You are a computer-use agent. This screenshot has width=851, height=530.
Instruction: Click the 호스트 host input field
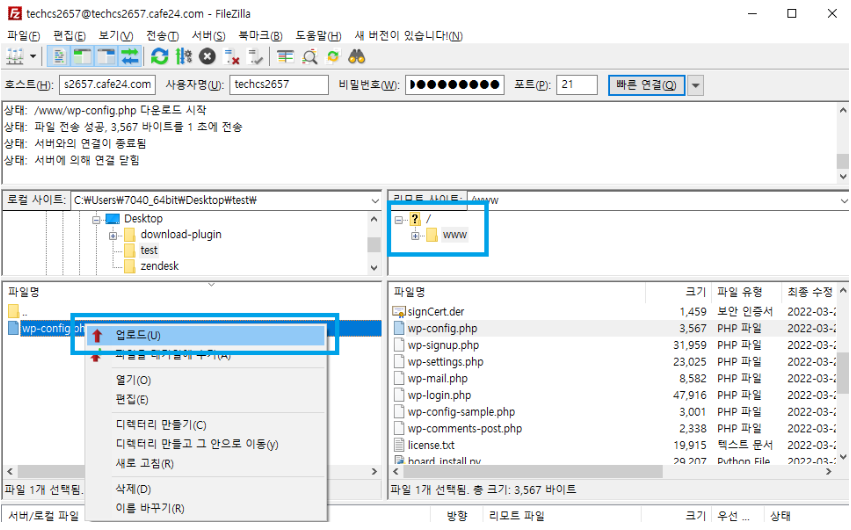click(x=107, y=85)
